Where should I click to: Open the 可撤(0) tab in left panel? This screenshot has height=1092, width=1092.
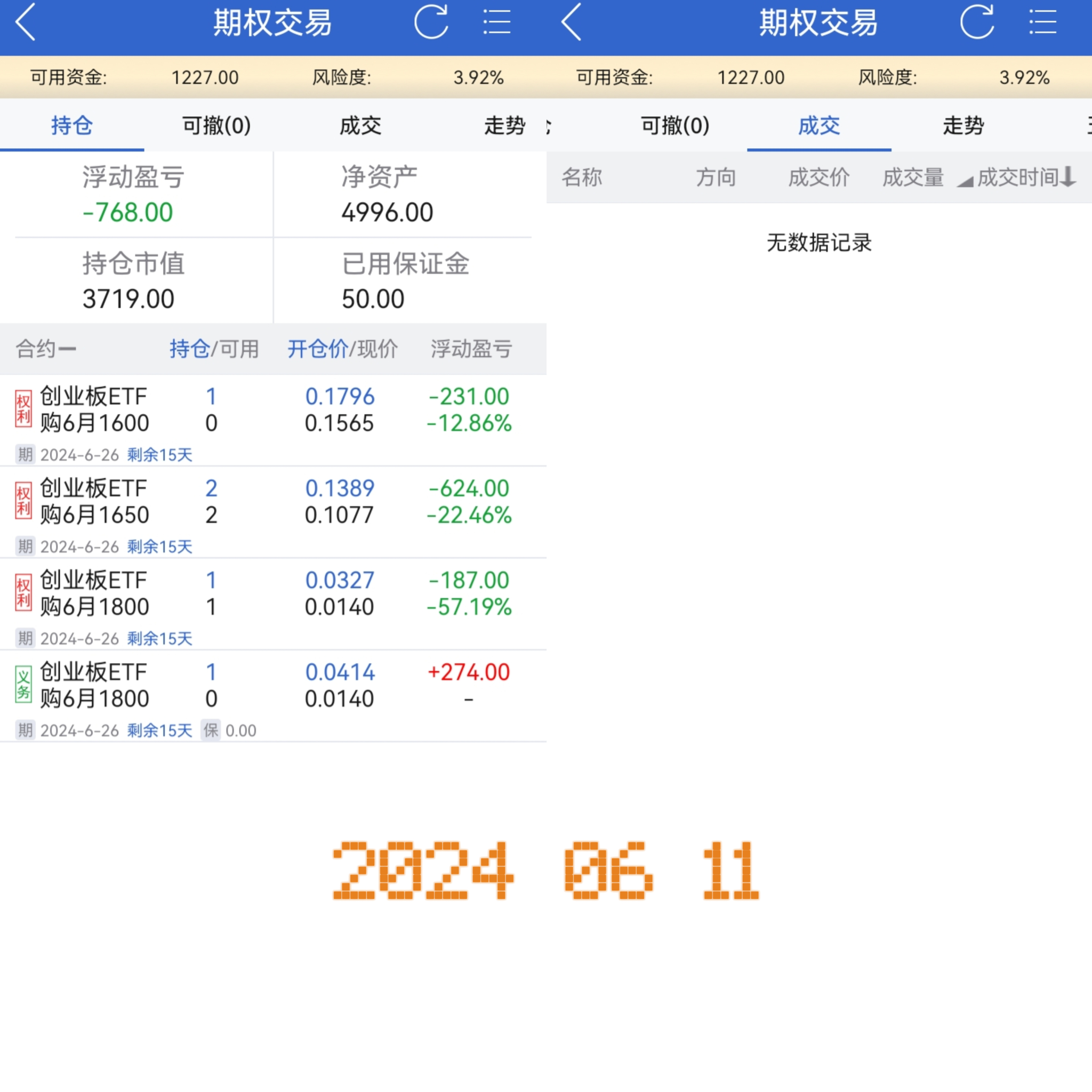coord(216,125)
